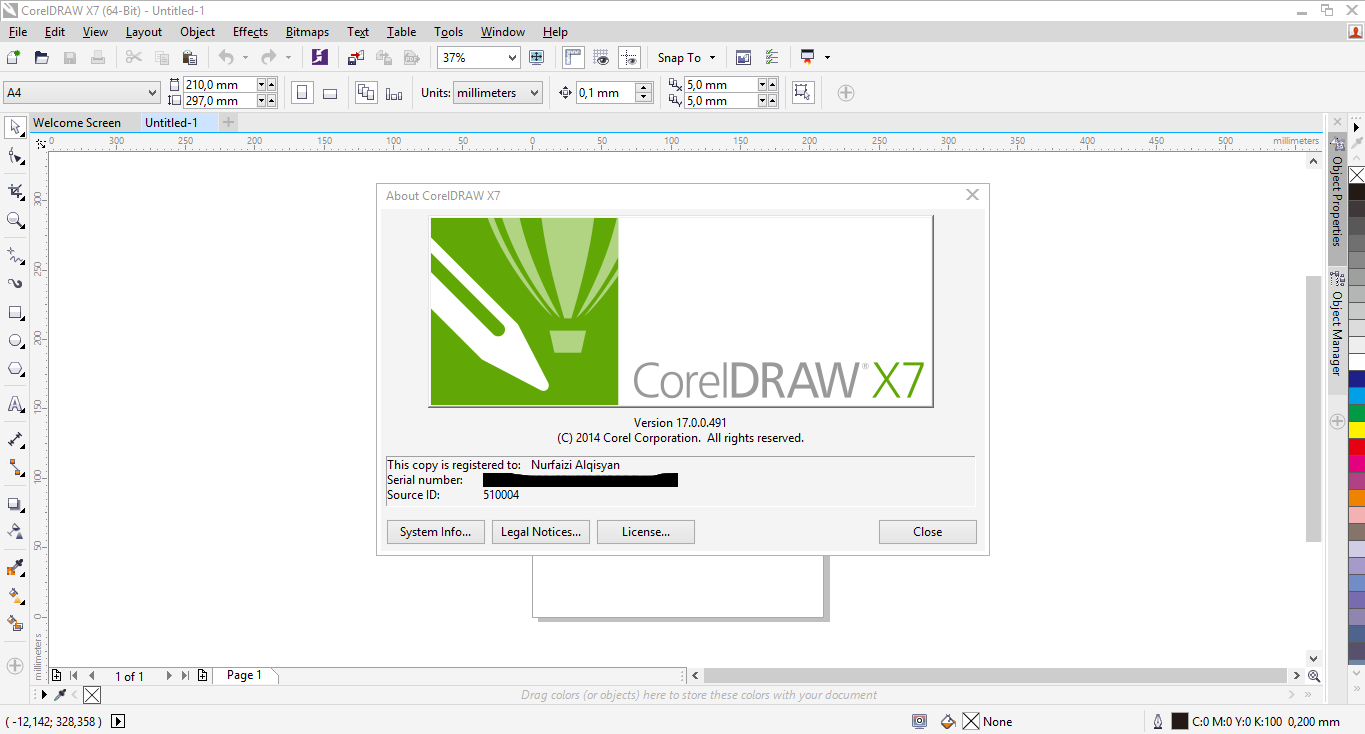Viewport: 1365px width, 734px height.
Task: Open the Units millimeters dropdown
Action: coord(534,93)
